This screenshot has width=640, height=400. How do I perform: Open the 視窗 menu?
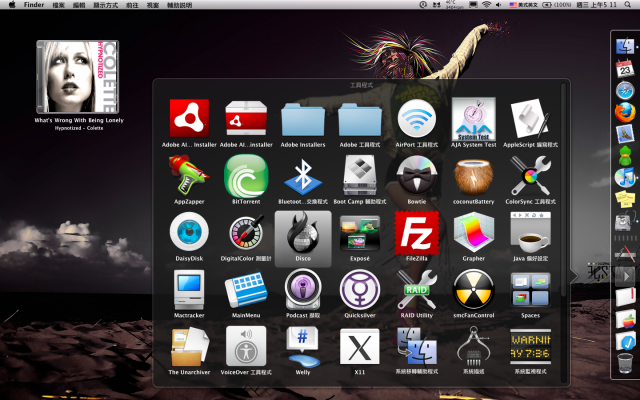153,5
